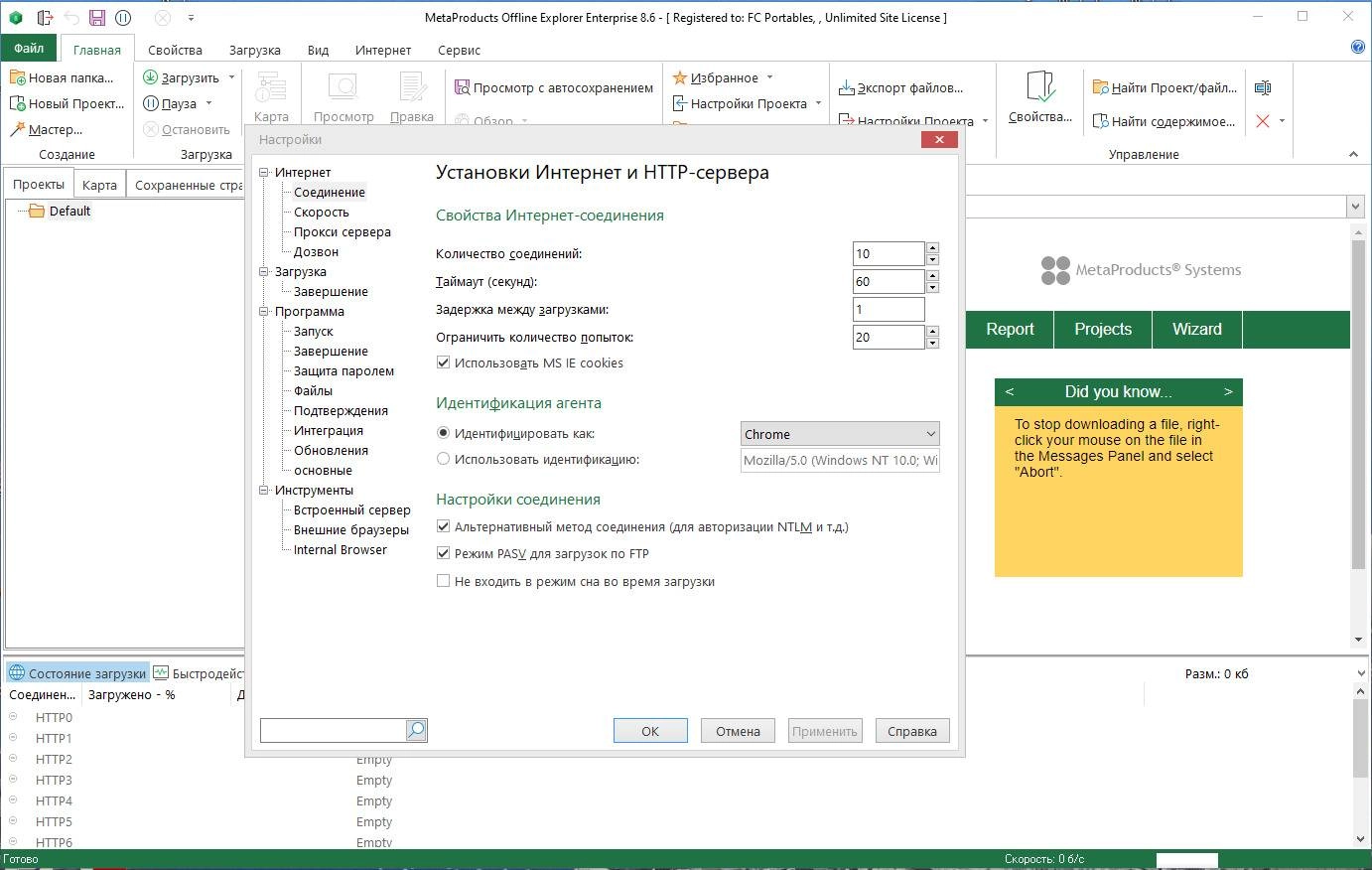Screen dimensions: 1372x870
Task: Open the quick access toolbar customize arrow
Action: 191,18
